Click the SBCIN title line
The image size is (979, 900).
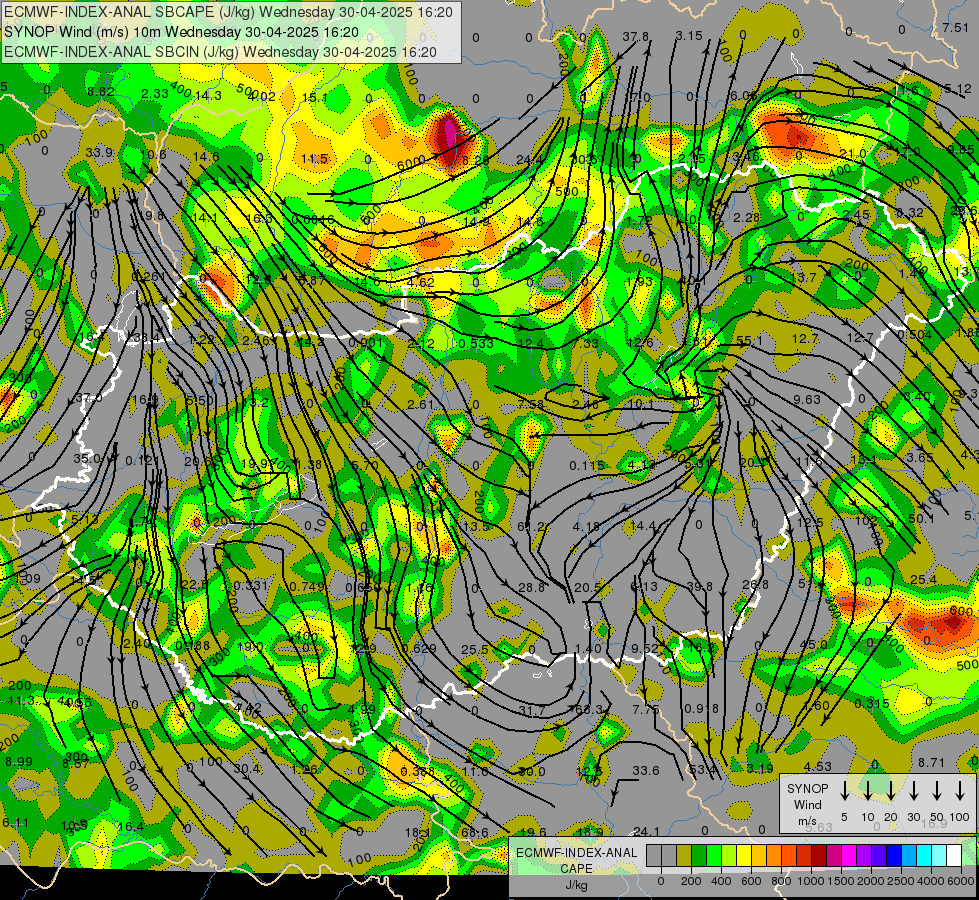[x=220, y=52]
